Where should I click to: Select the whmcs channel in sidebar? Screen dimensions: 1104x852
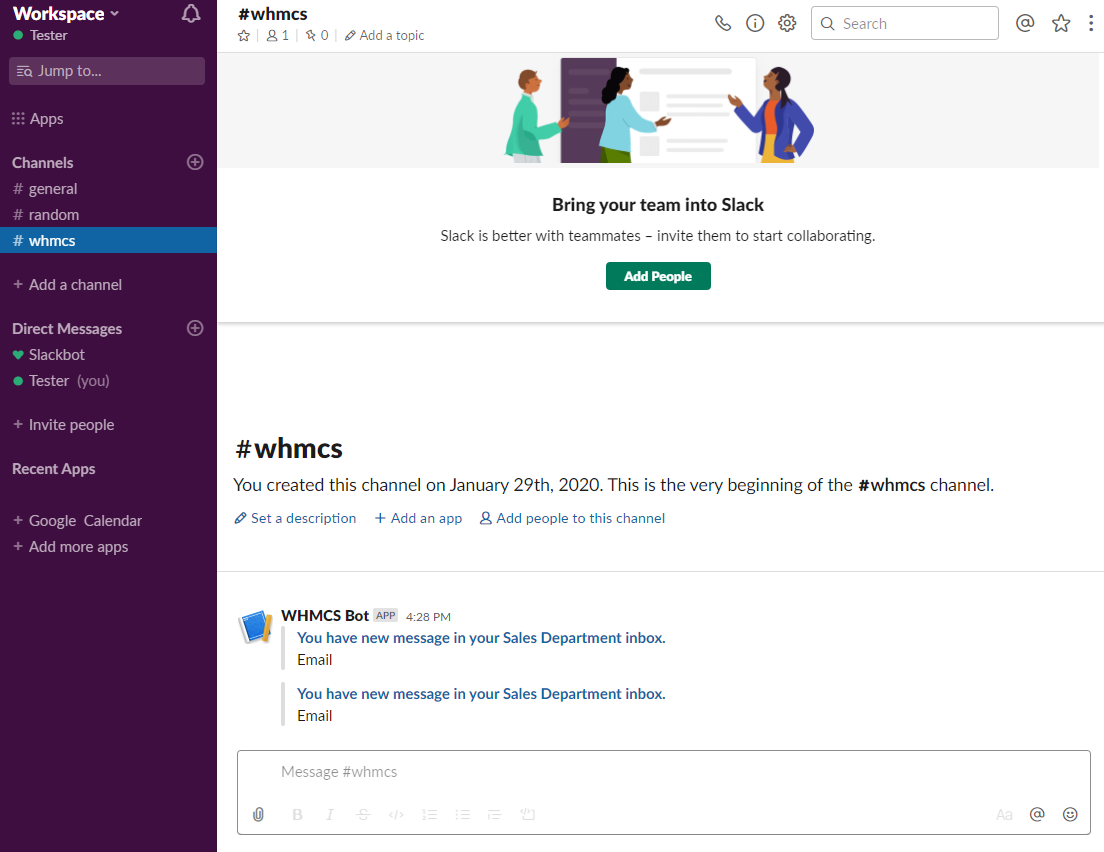point(108,240)
